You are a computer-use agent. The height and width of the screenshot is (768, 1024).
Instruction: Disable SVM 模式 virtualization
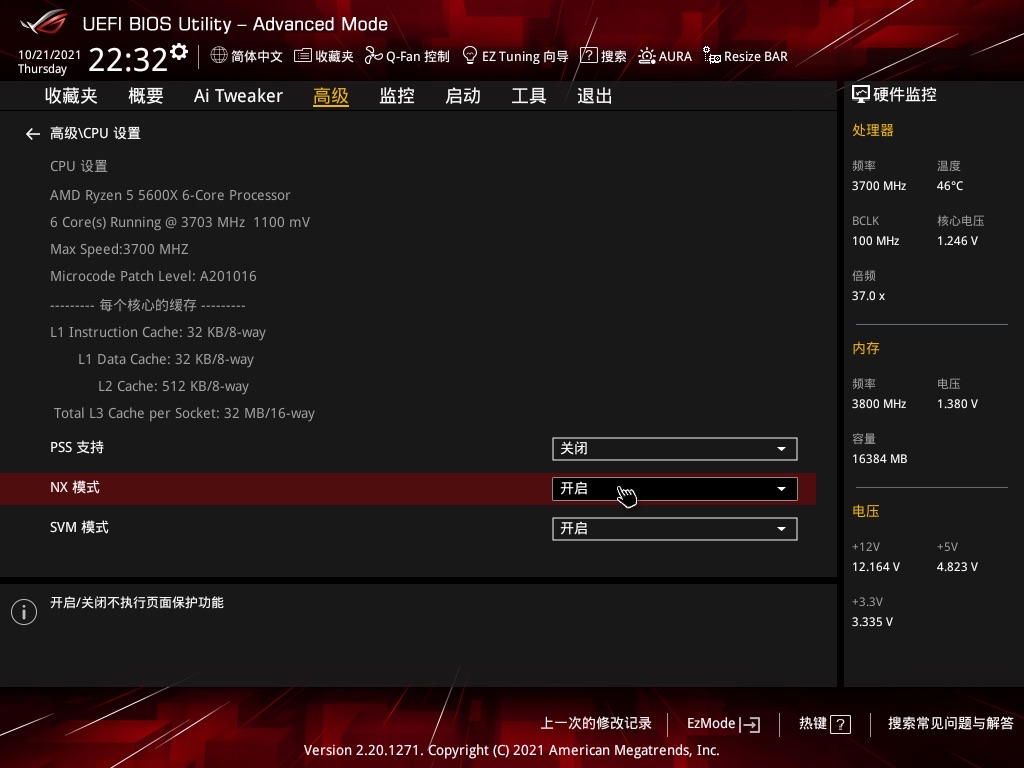pos(674,528)
